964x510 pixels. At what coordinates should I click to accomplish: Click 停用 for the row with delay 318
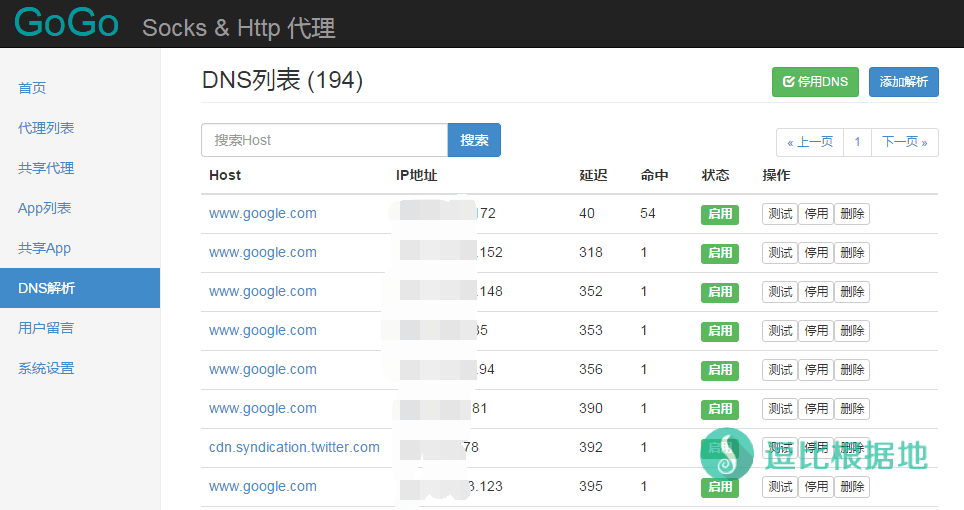816,253
